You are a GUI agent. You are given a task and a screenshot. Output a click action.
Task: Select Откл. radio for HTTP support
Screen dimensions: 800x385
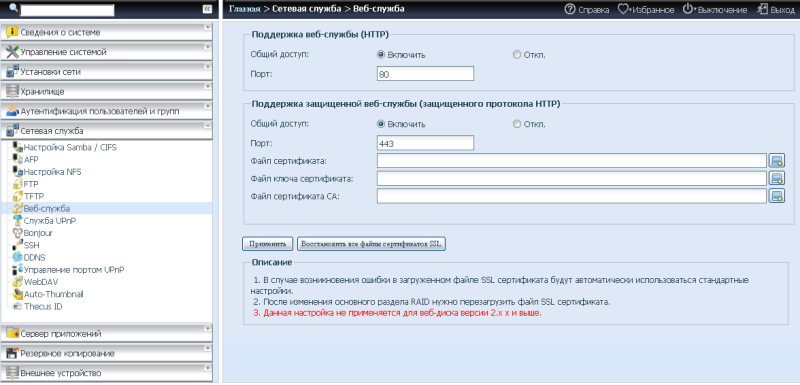click(x=516, y=55)
